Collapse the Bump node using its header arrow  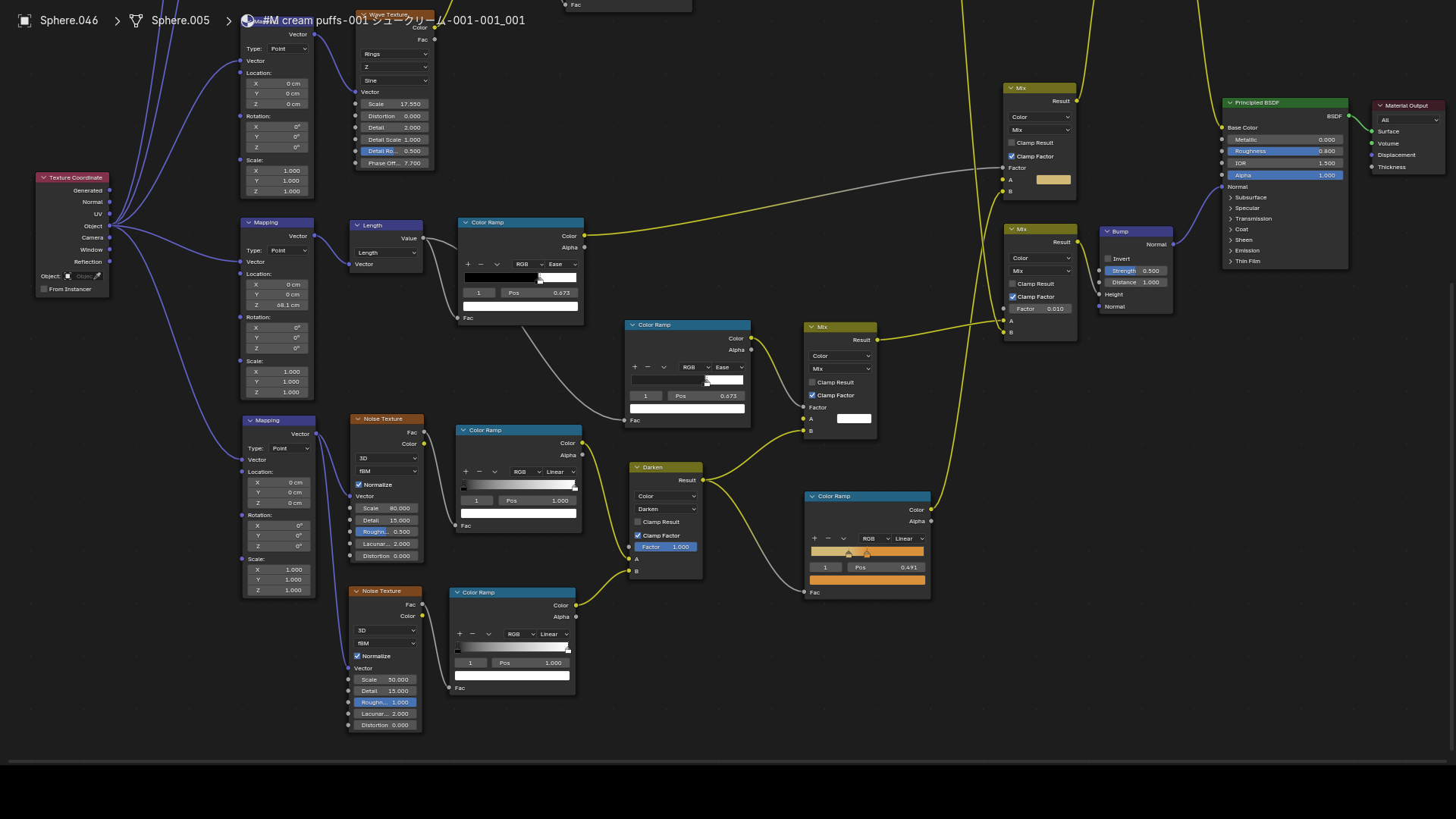click(x=1107, y=231)
